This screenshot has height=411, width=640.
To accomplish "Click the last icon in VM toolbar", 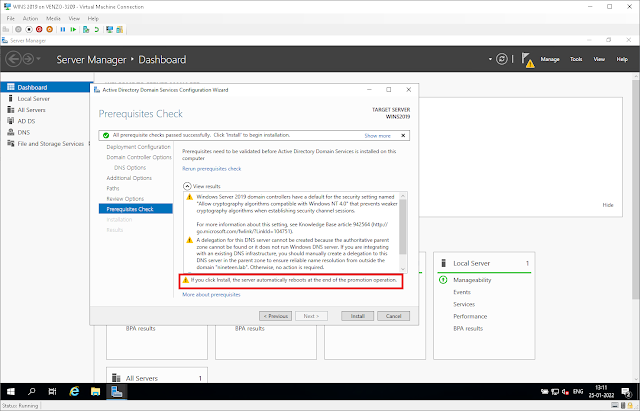I will click(120, 29).
